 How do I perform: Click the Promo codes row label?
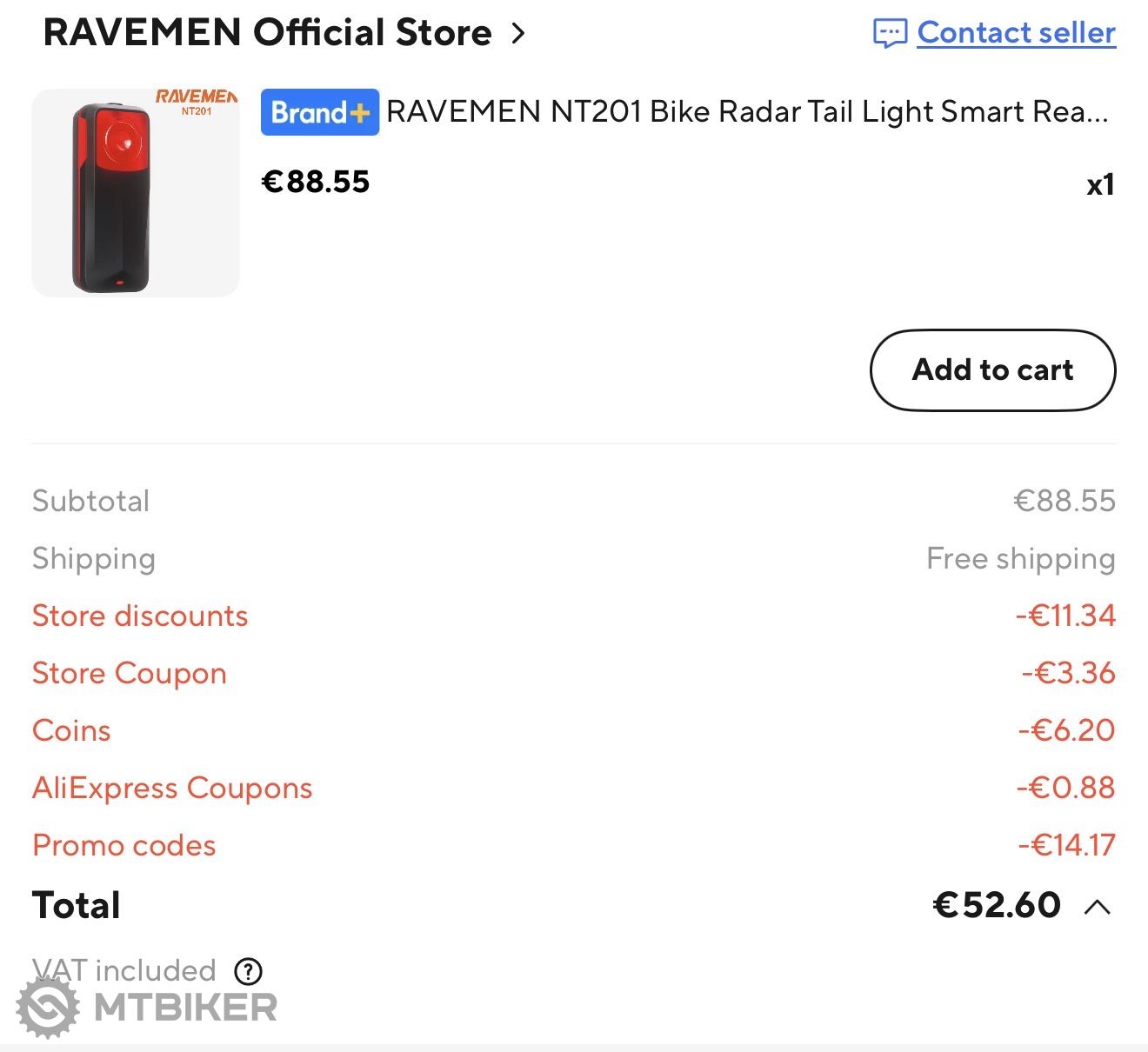pos(124,845)
